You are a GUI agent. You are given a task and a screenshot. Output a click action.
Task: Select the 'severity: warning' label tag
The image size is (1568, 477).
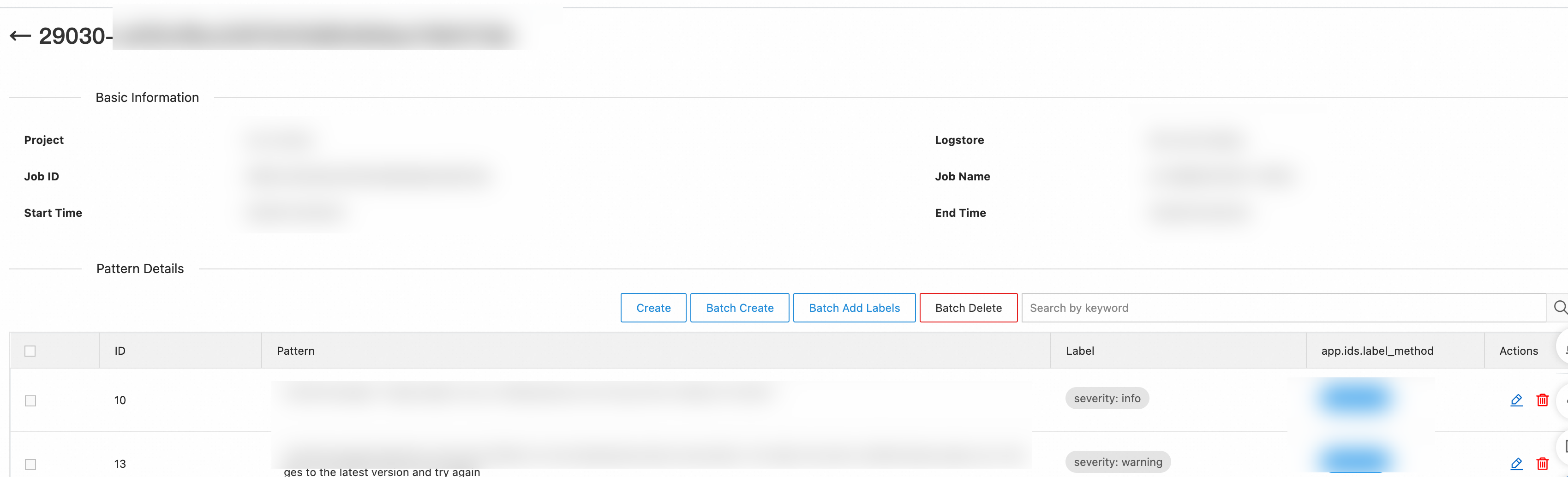(1118, 462)
